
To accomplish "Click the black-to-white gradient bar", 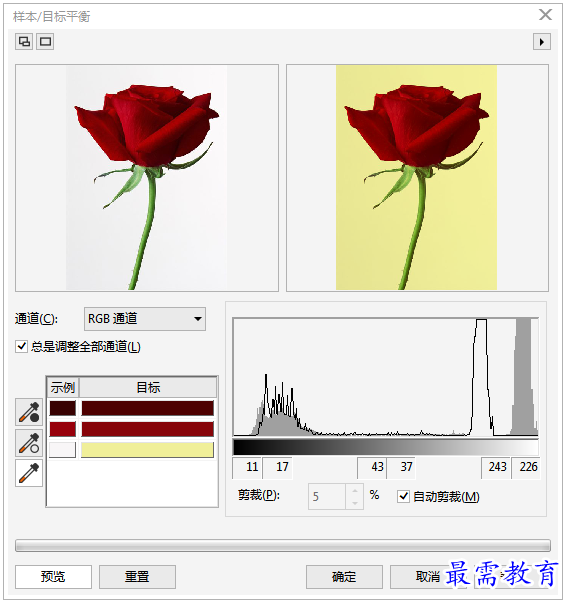I will coord(386,447).
